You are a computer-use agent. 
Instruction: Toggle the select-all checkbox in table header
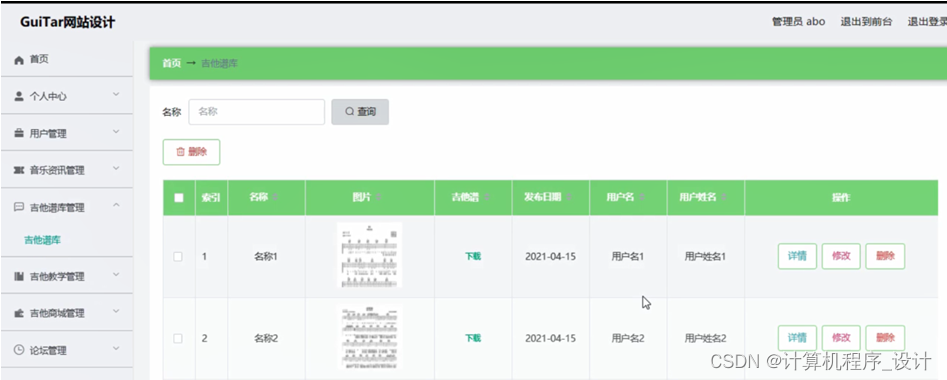click(x=179, y=198)
